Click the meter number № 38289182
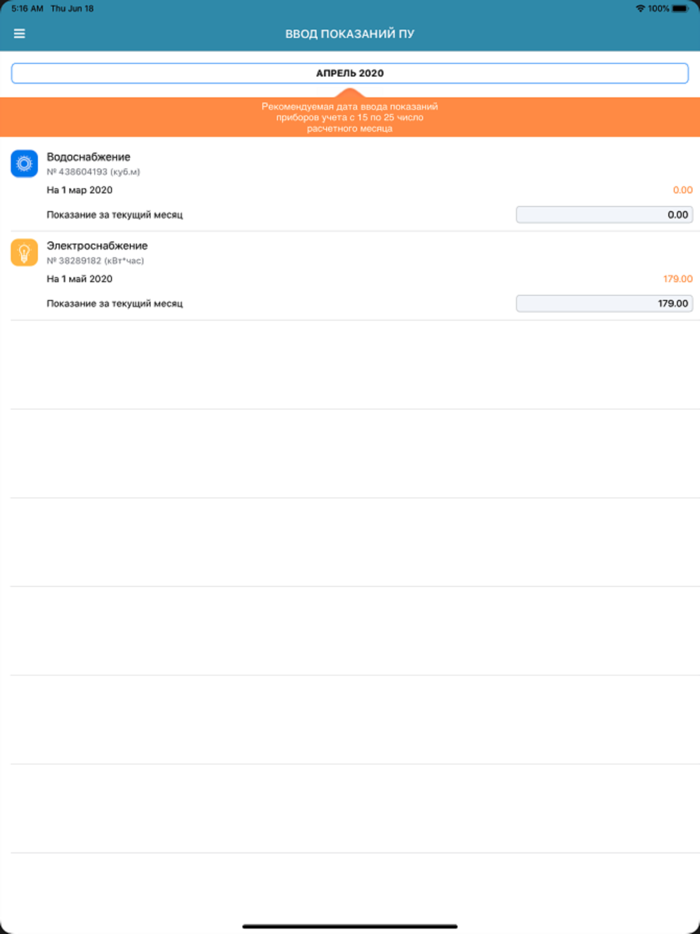 [x=74, y=261]
